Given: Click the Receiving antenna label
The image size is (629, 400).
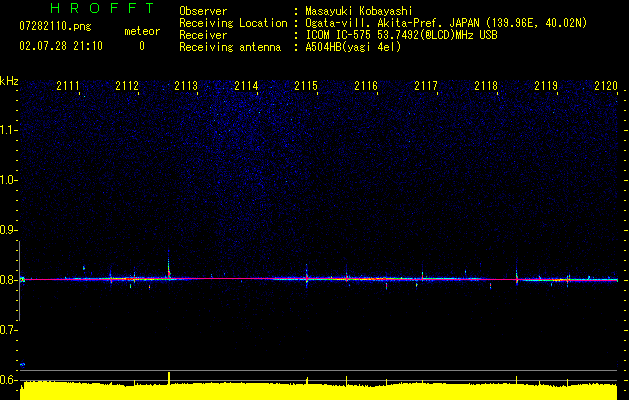Looking at the screenshot, I should 230,47.
